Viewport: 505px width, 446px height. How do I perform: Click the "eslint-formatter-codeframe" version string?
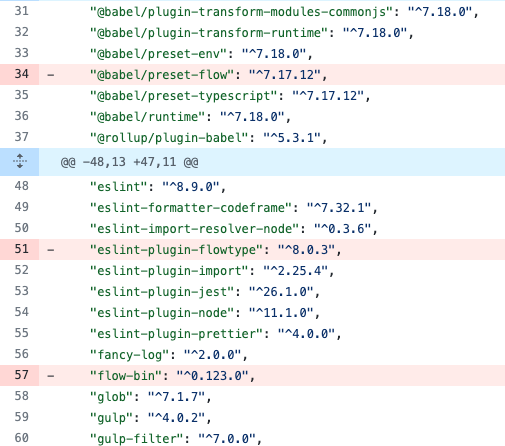[x=339, y=208]
